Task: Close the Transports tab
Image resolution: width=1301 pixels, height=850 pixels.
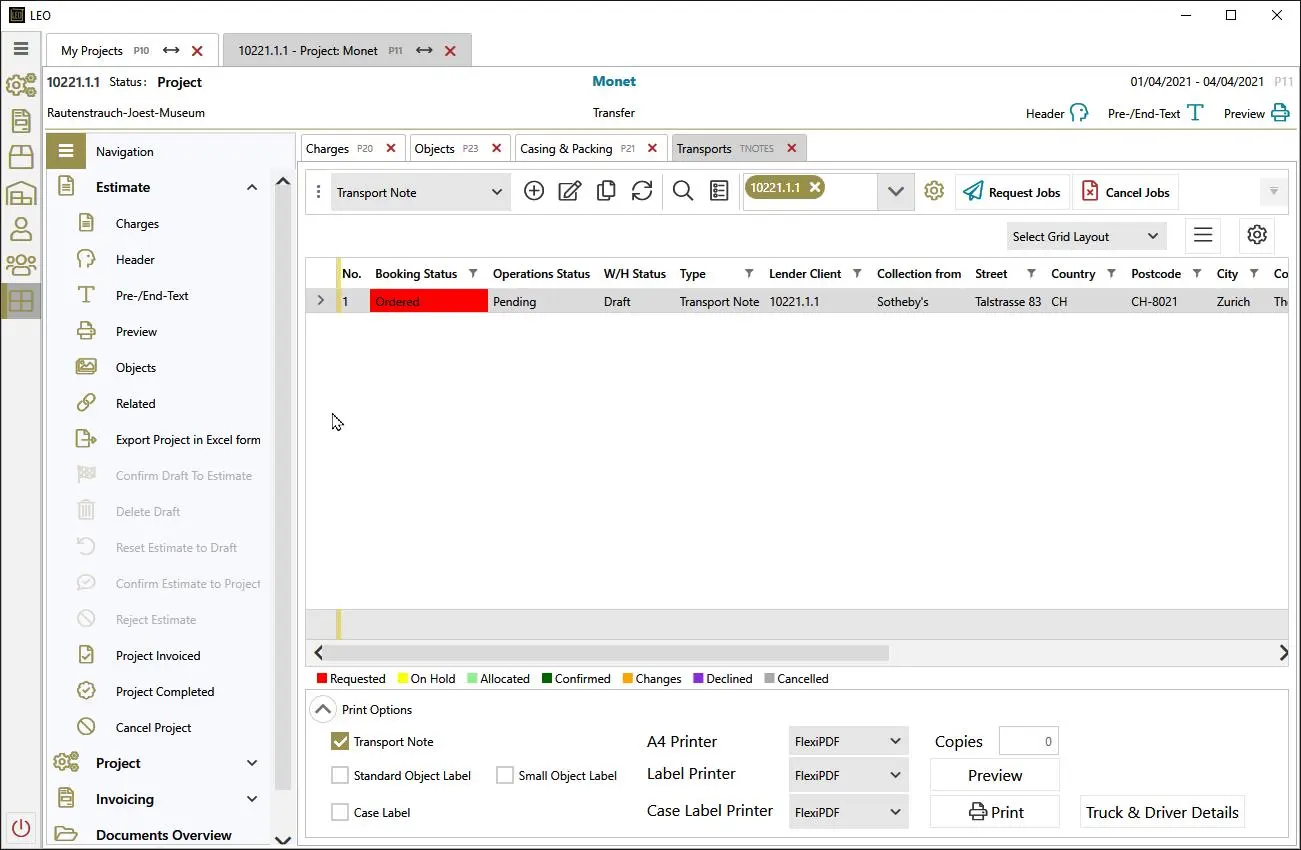Action: tap(792, 148)
